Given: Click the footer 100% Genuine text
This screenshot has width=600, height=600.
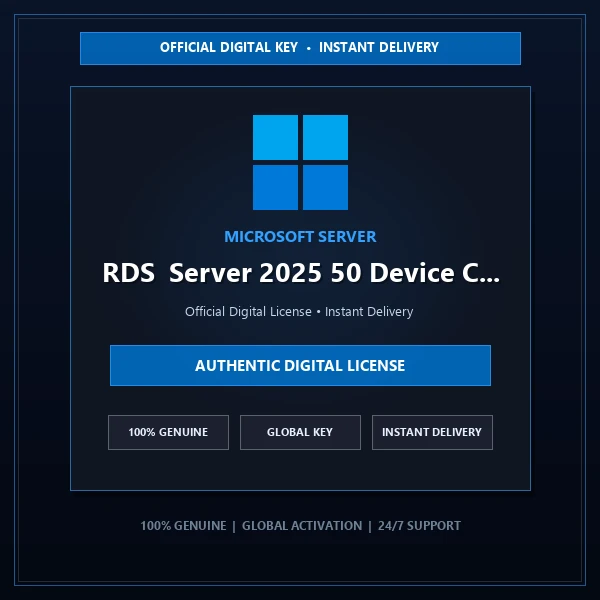Looking at the screenshot, I should [x=183, y=526].
